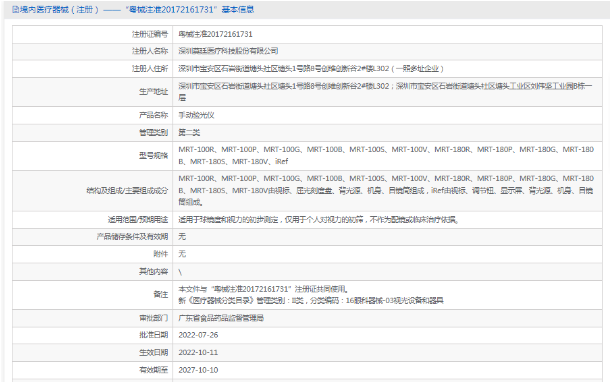Click the 无 value beside 产品储存条件及有效期
The image size is (615, 388).
coord(182,237)
